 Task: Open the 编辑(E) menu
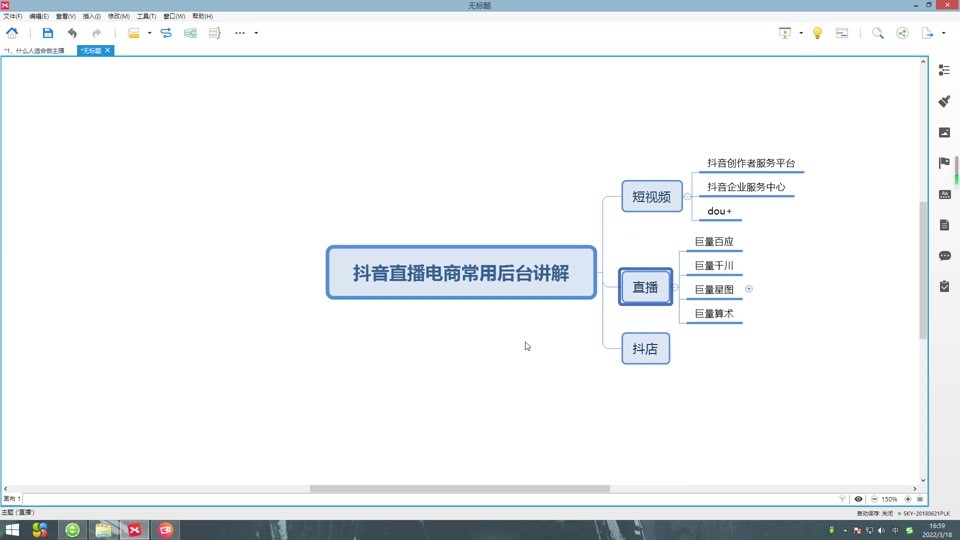pos(39,17)
